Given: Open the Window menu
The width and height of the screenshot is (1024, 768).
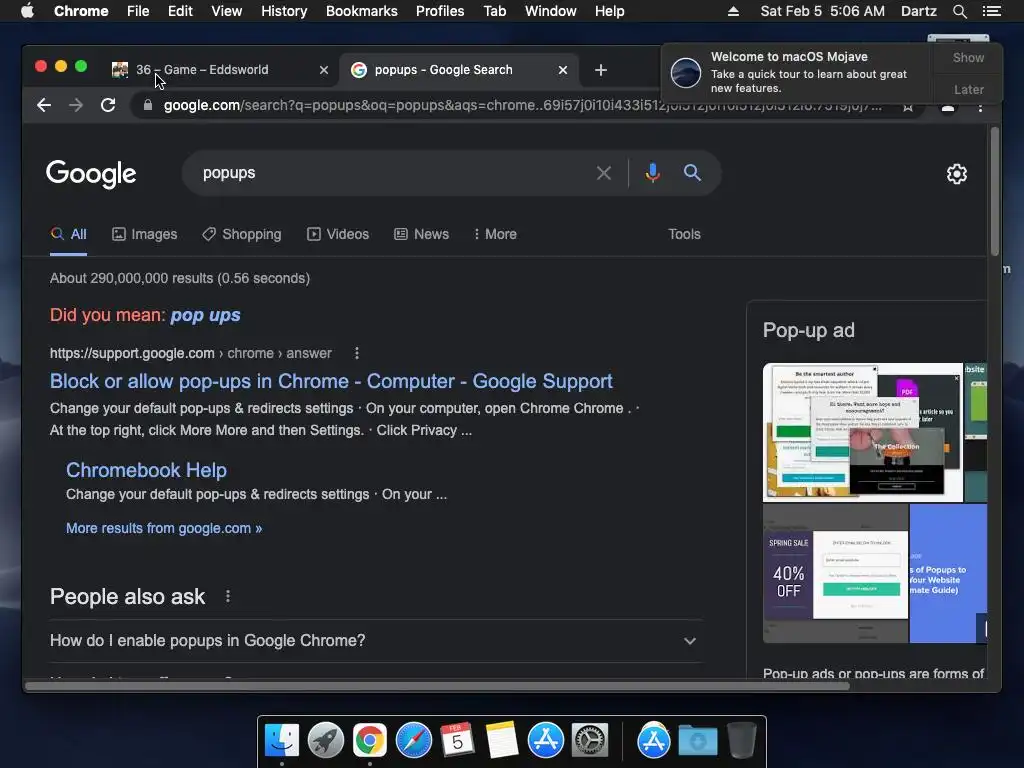Looking at the screenshot, I should (550, 11).
